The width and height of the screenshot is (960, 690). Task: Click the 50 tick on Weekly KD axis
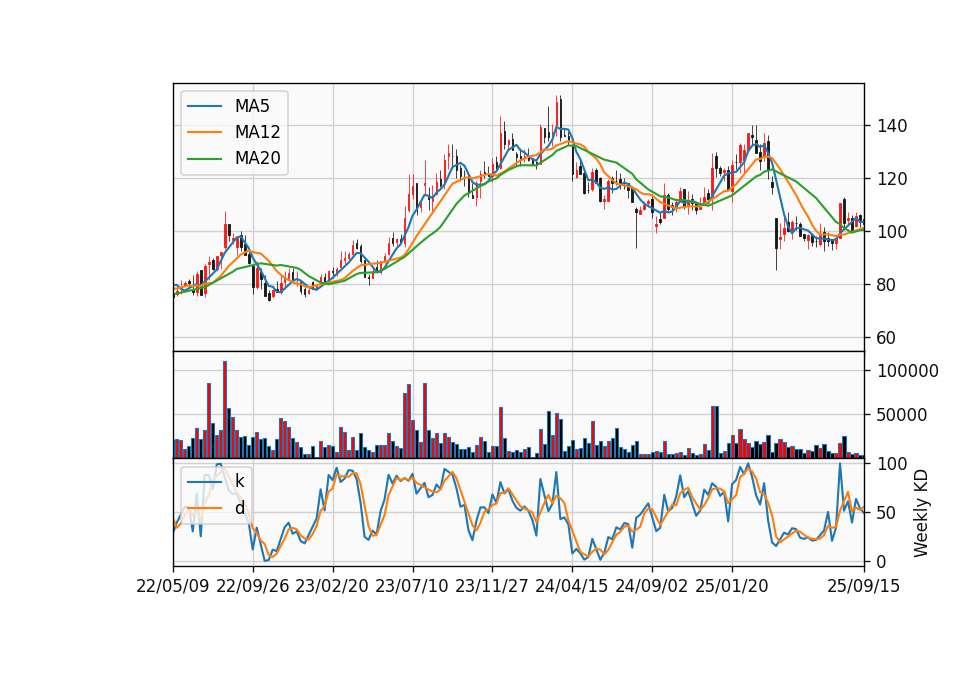coord(887,513)
